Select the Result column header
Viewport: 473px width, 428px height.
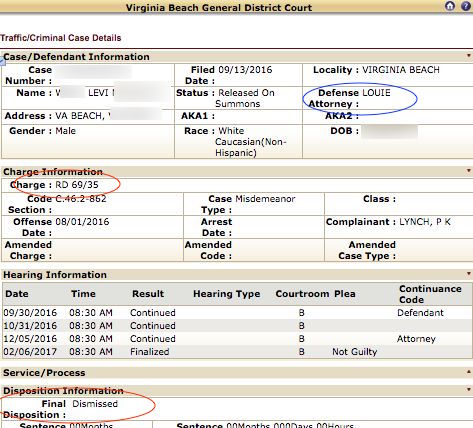(x=148, y=294)
